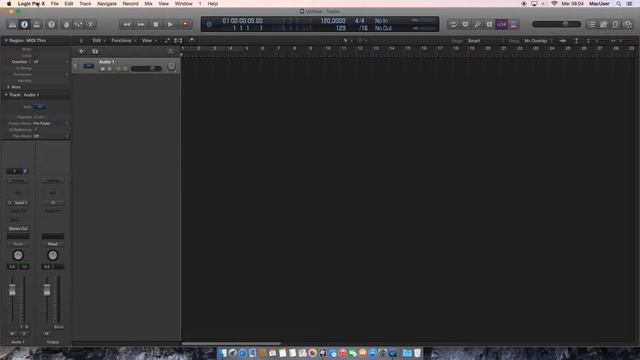Start playback with the Play button

[x=170, y=24]
